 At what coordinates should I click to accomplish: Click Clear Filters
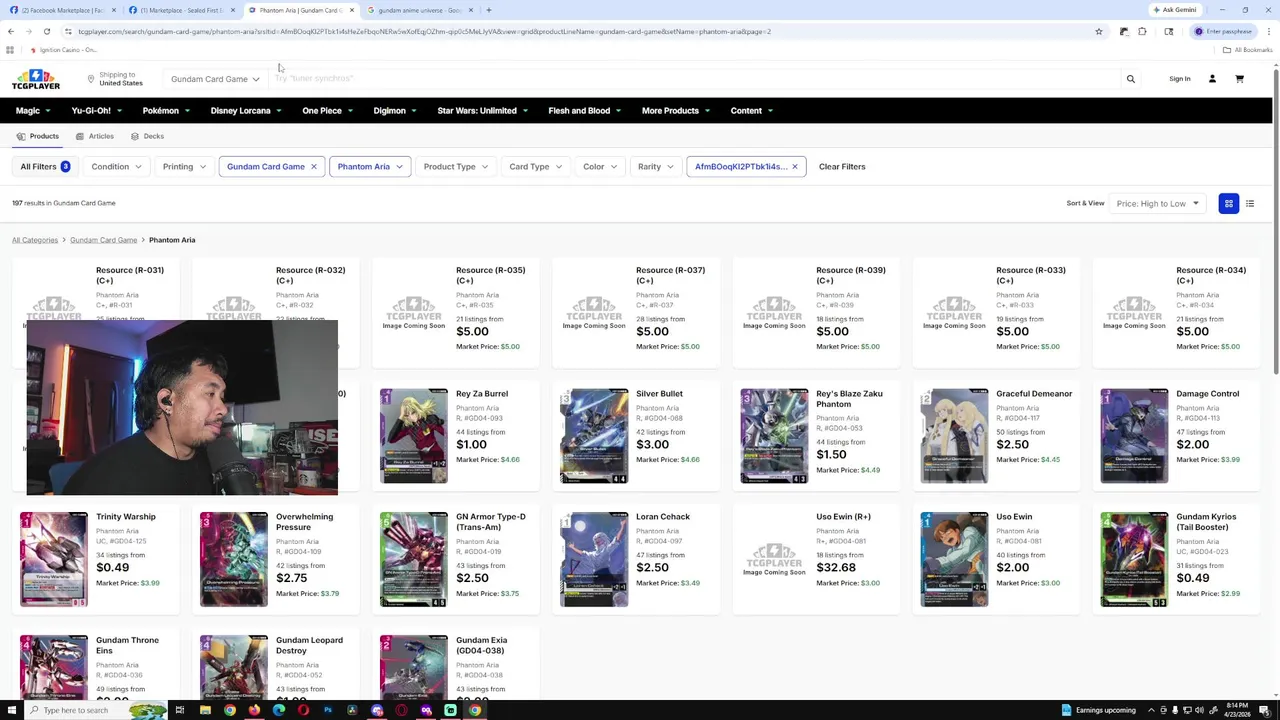[x=842, y=167]
